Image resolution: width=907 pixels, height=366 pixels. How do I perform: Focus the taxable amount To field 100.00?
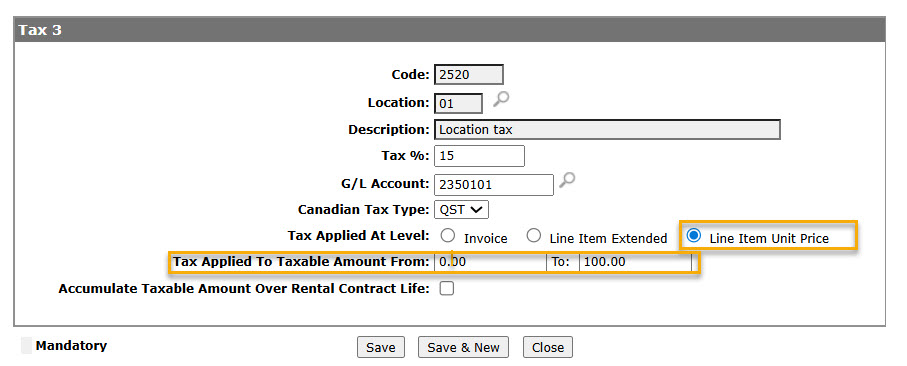635,262
